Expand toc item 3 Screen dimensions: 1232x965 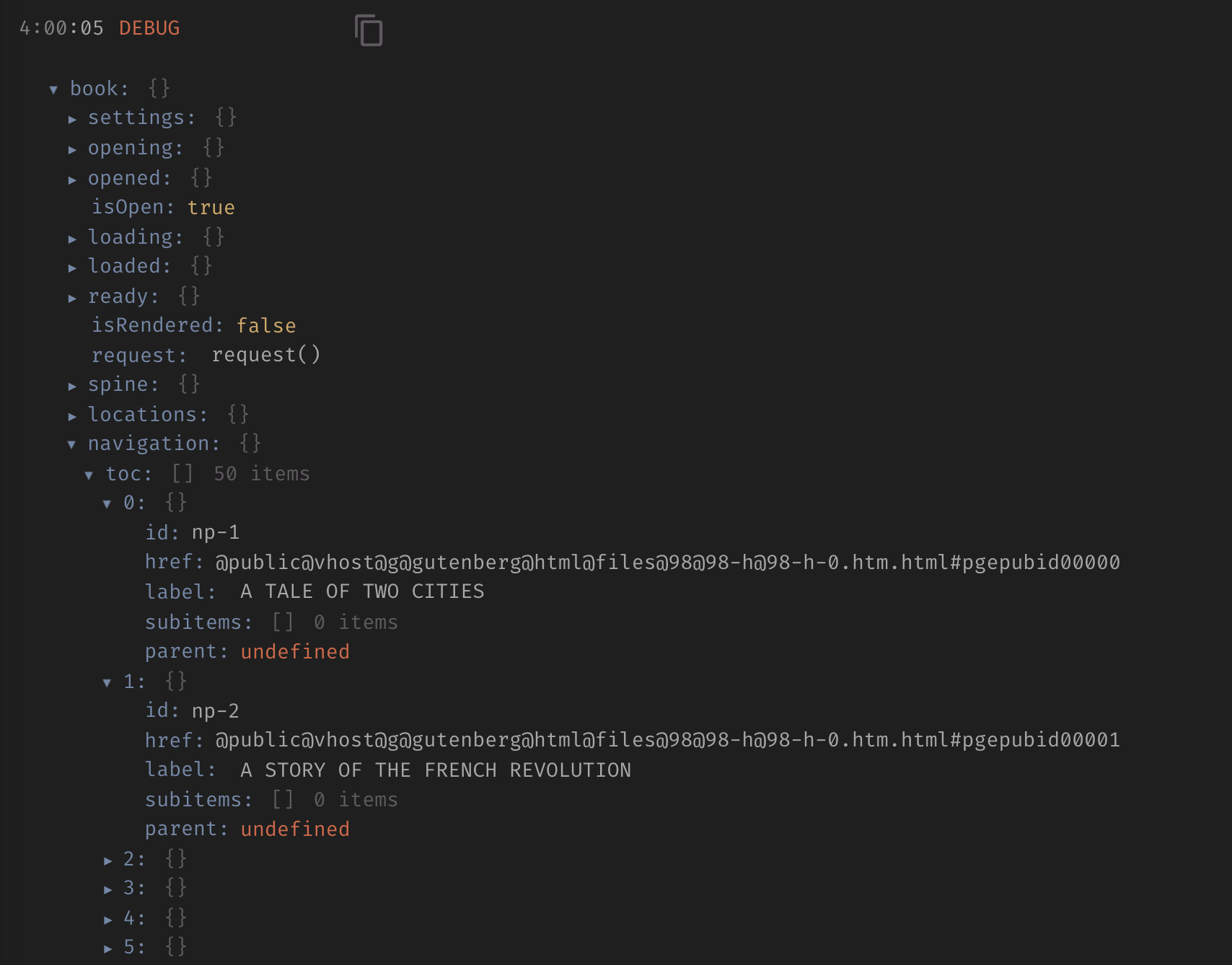coord(107,889)
